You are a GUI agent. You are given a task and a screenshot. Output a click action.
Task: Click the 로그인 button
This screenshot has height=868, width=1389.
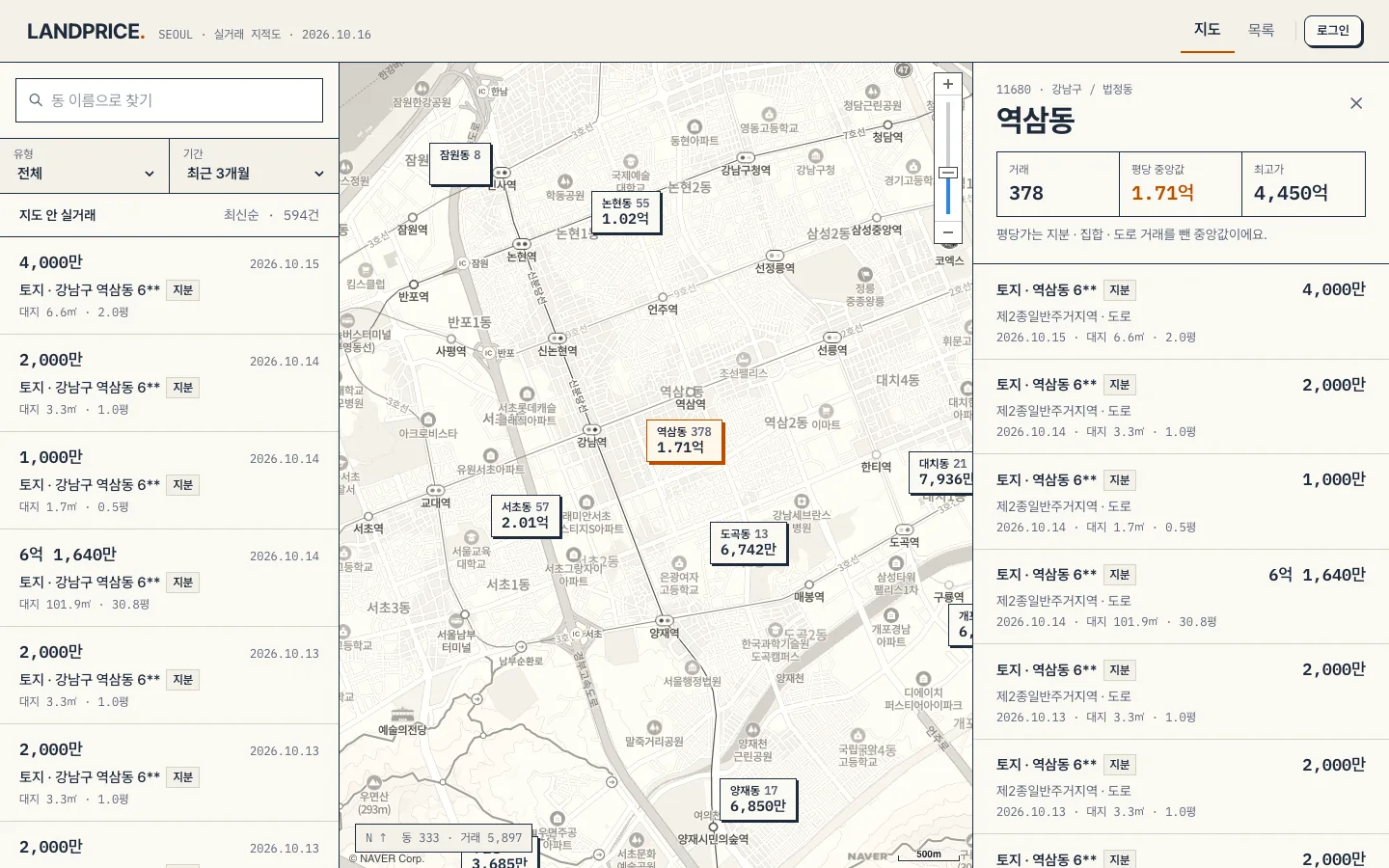coord(1333,31)
